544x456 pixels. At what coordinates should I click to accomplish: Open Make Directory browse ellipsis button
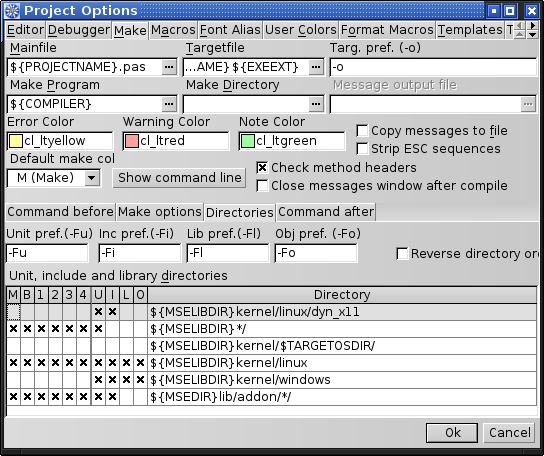(x=316, y=104)
